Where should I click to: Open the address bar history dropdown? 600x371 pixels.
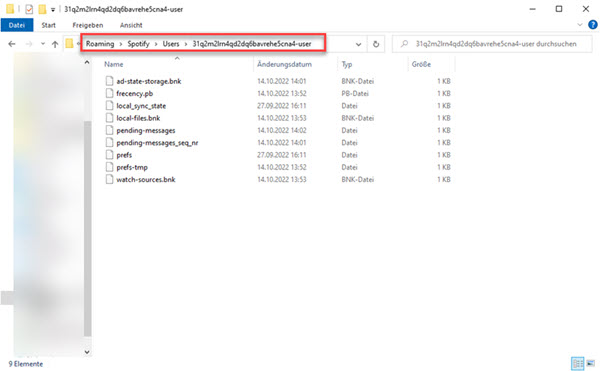(x=359, y=44)
